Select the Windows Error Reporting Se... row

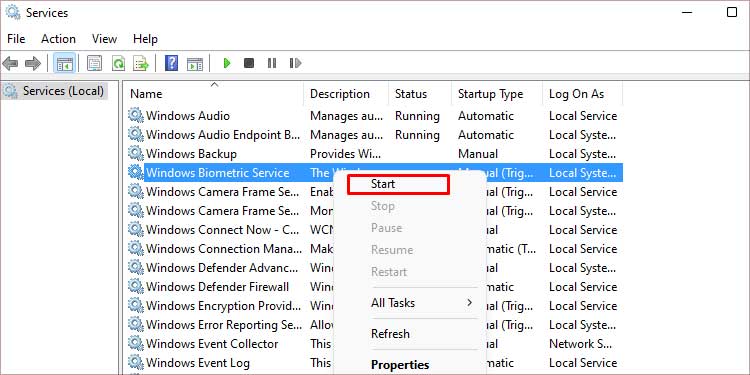tap(374, 325)
